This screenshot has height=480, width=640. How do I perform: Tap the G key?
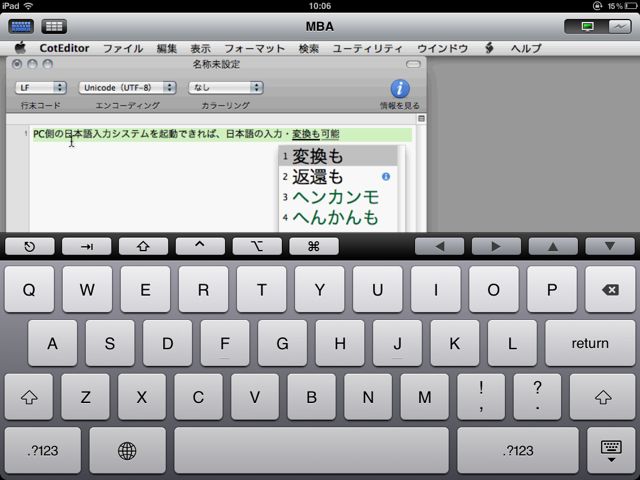pos(282,343)
